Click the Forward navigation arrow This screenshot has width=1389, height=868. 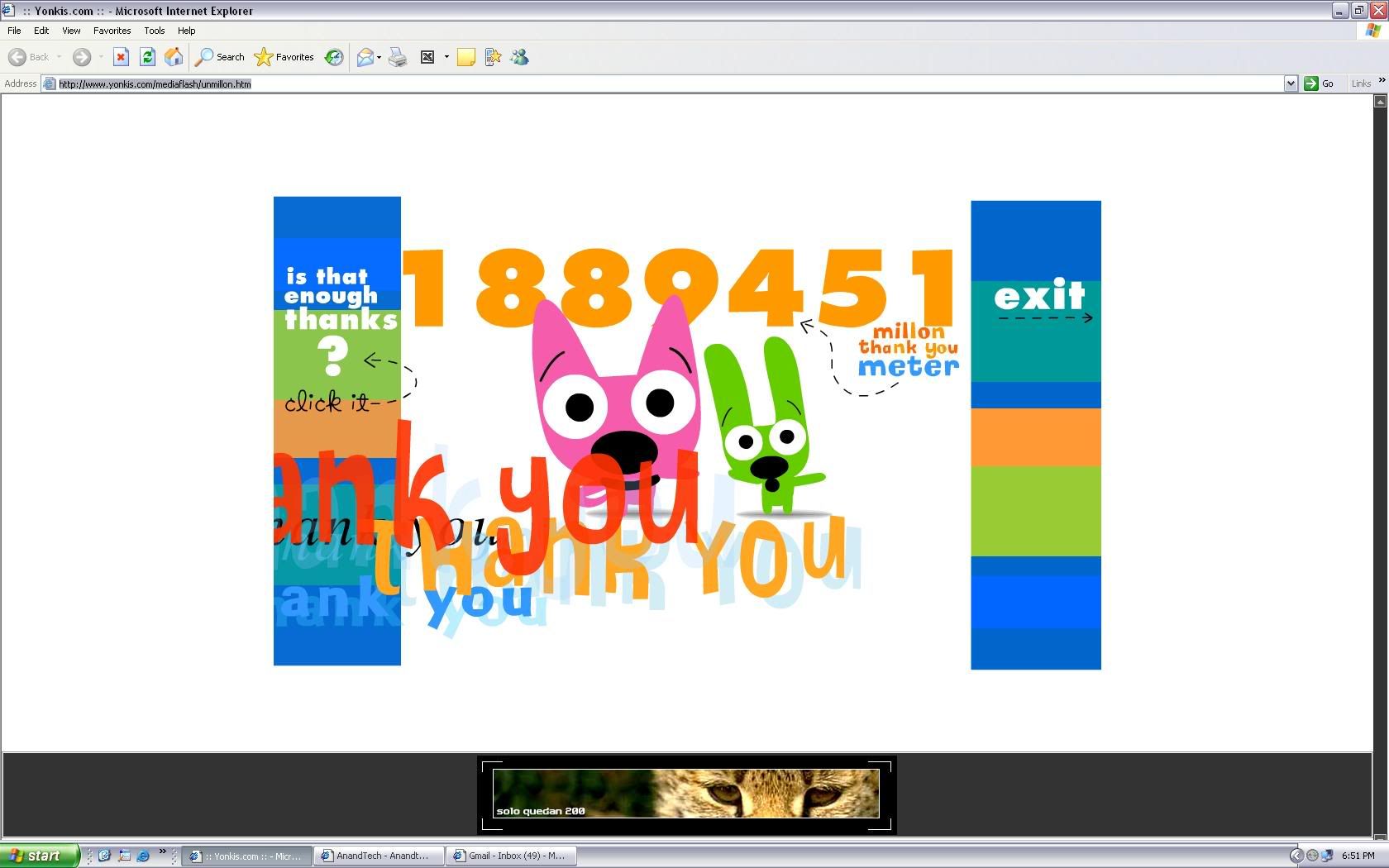81,57
